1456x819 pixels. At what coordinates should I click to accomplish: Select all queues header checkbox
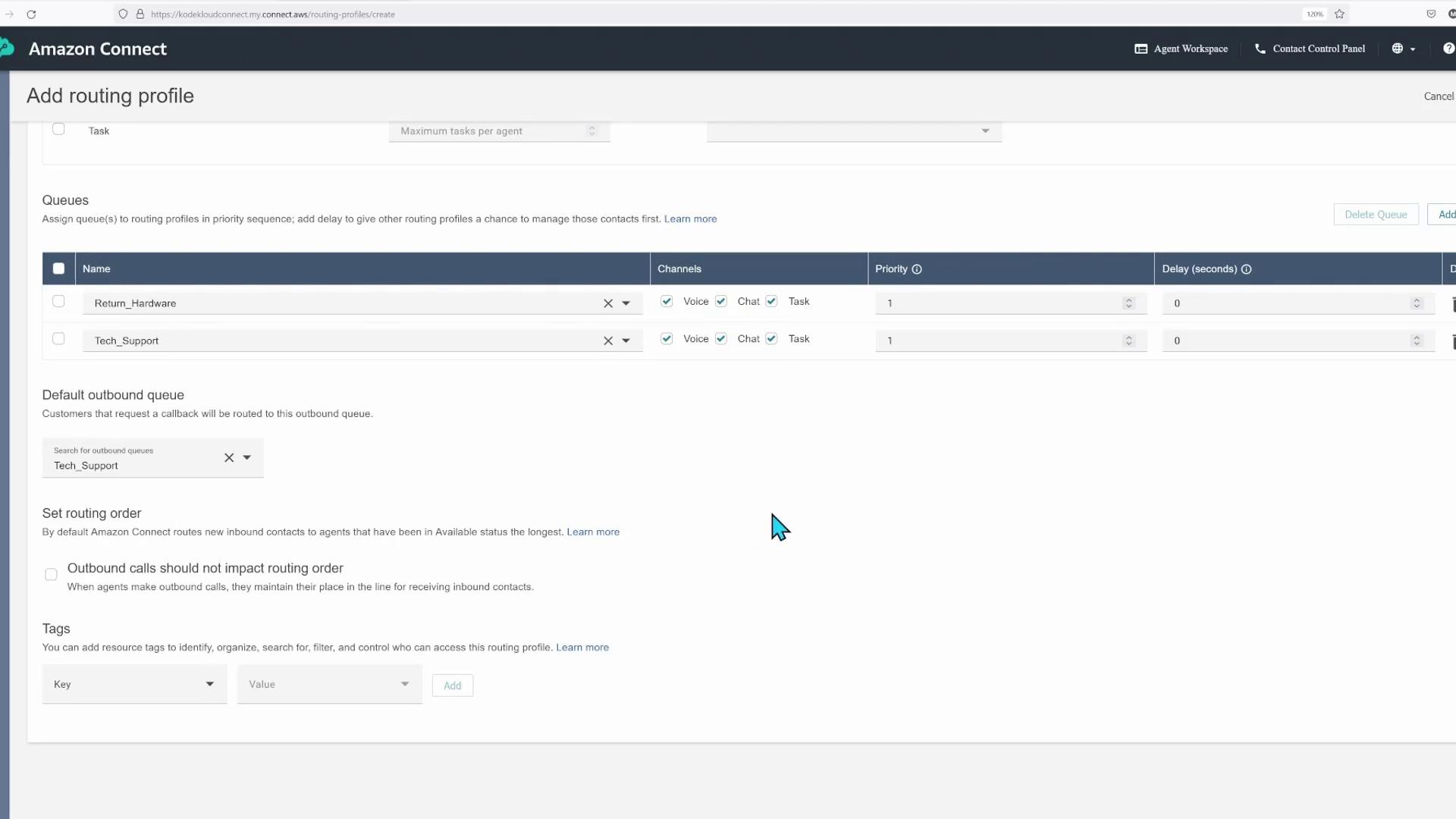58,268
